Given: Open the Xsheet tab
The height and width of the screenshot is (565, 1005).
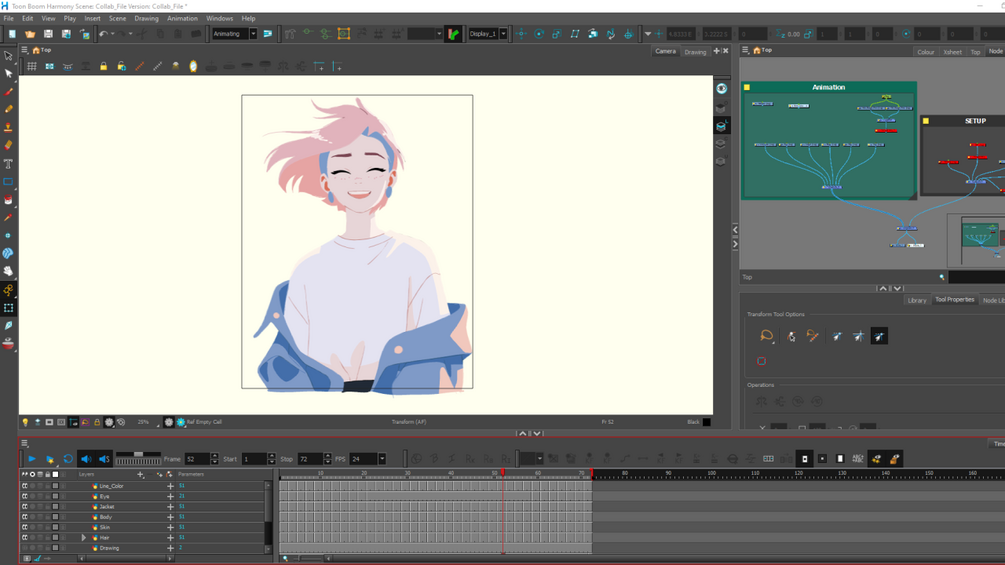Looking at the screenshot, I should 952,52.
